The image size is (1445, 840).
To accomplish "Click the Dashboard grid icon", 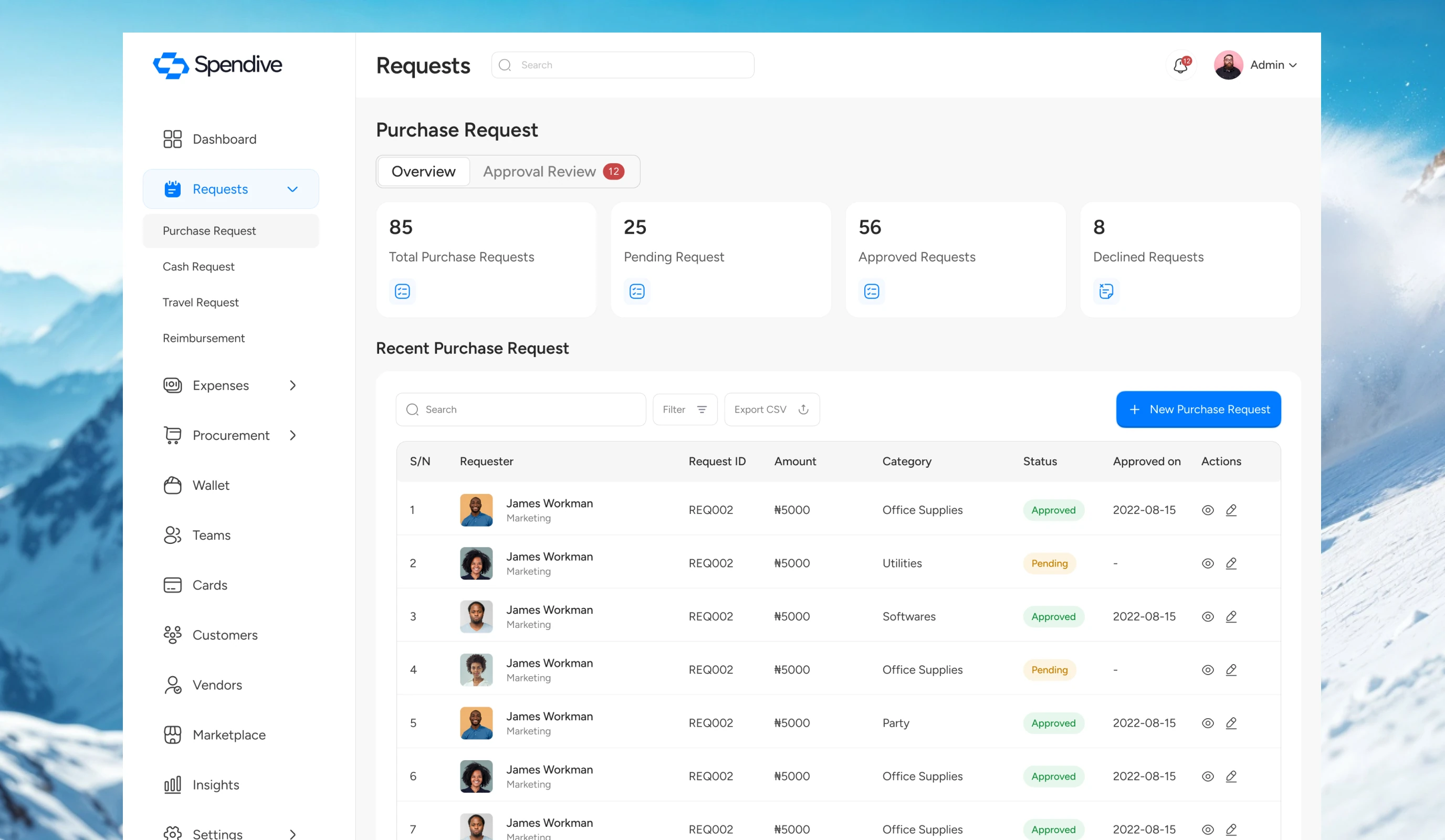I will pos(173,139).
